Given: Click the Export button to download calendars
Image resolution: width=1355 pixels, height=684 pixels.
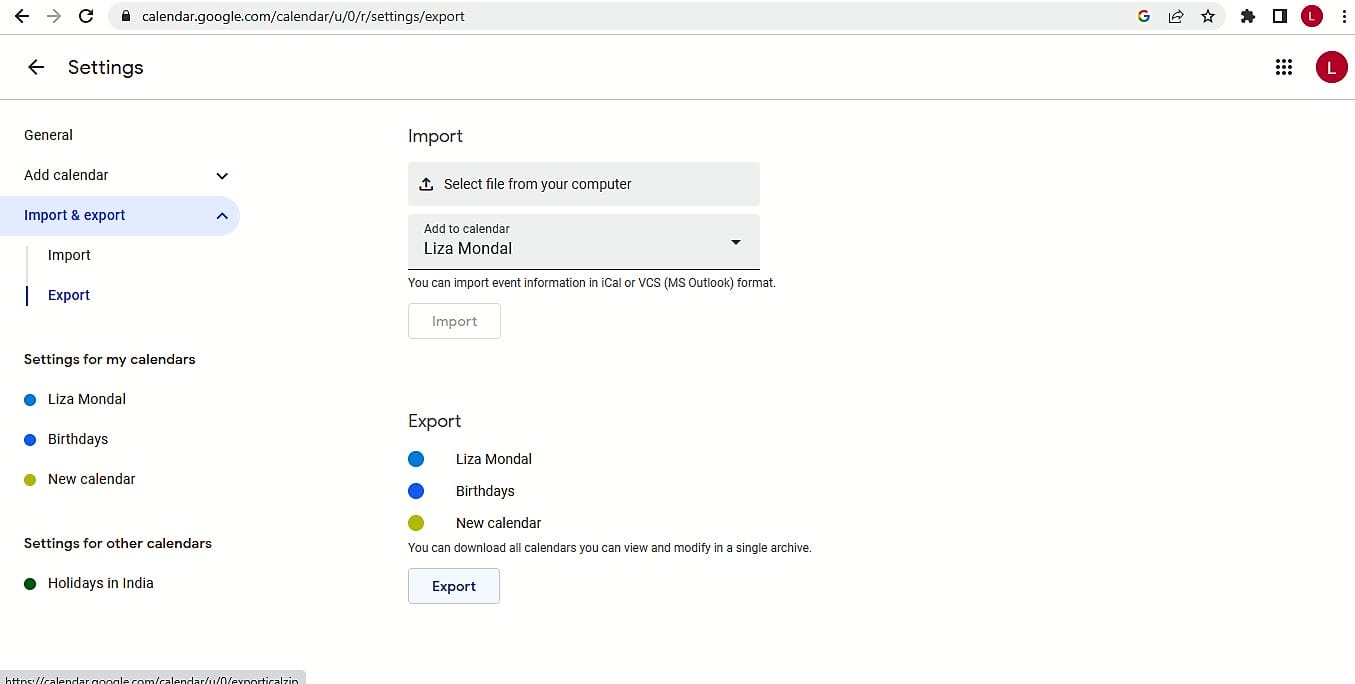Looking at the screenshot, I should [x=453, y=586].
